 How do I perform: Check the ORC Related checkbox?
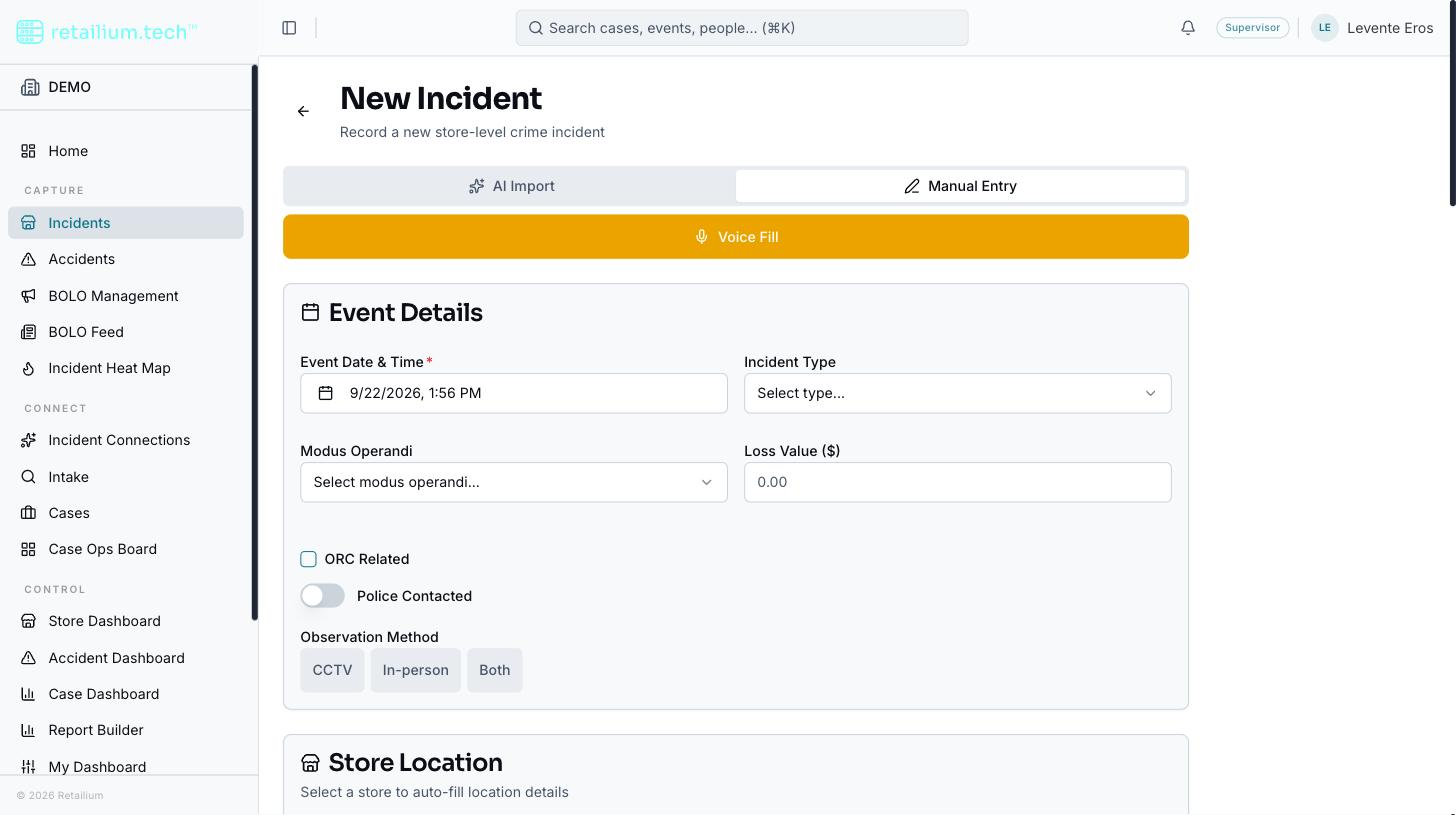[x=308, y=559]
